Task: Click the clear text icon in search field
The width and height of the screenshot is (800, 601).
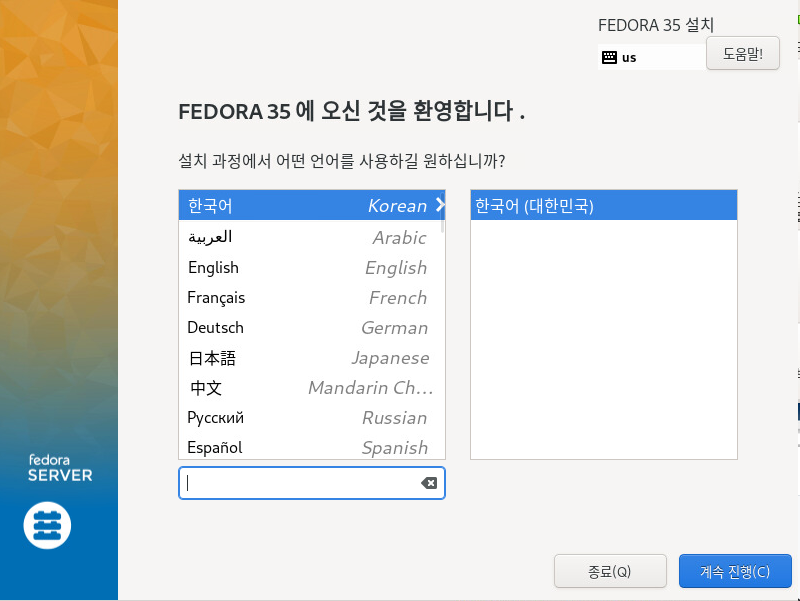Action: click(x=429, y=483)
